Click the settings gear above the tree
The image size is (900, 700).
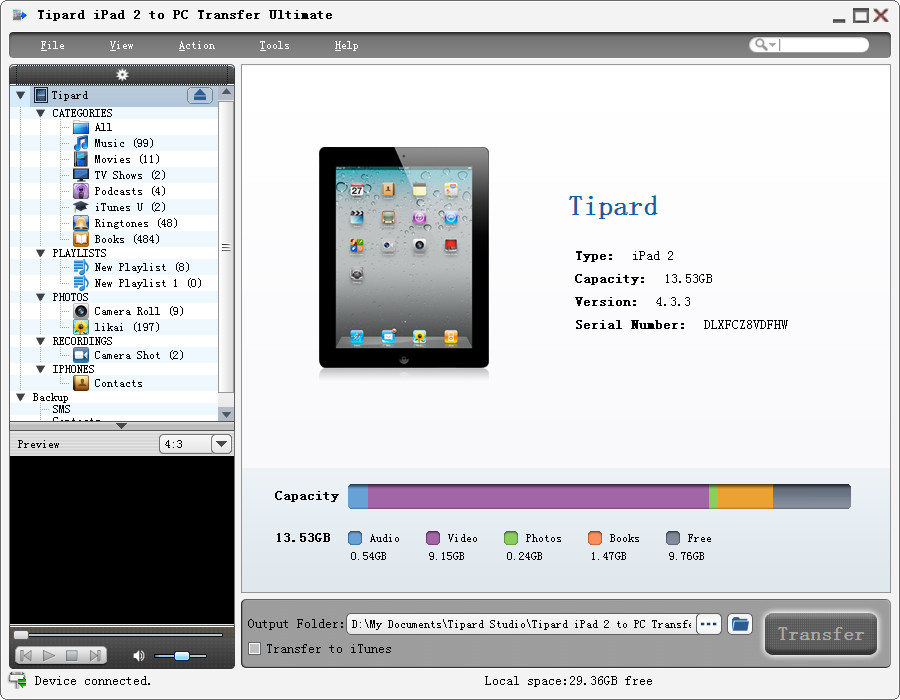pos(122,75)
